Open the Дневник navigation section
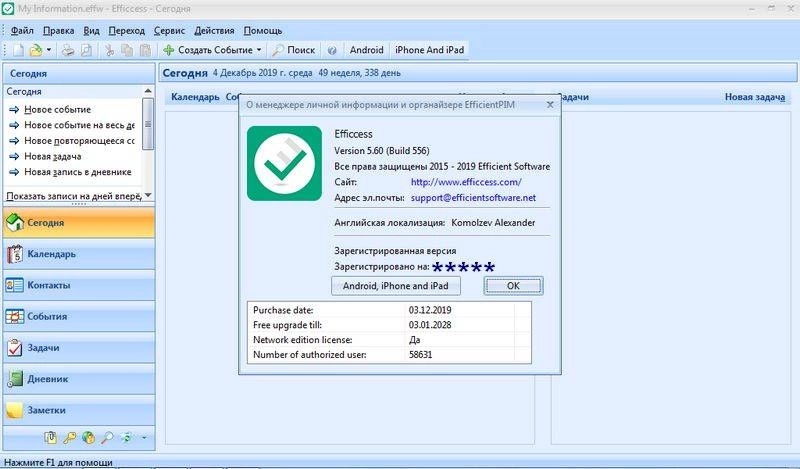800x469 pixels. [x=79, y=379]
